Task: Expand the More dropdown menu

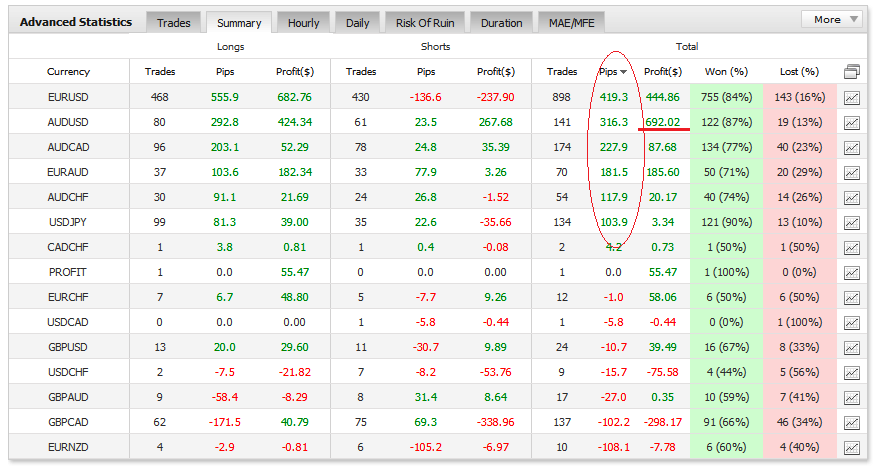Action: 833,20
